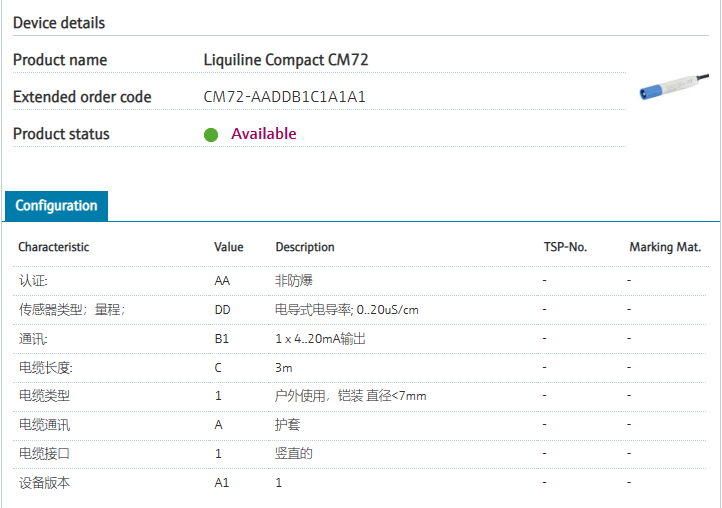Image resolution: width=722 pixels, height=508 pixels.
Task: Select the 传感器类型 row value DD
Action: click(222, 310)
